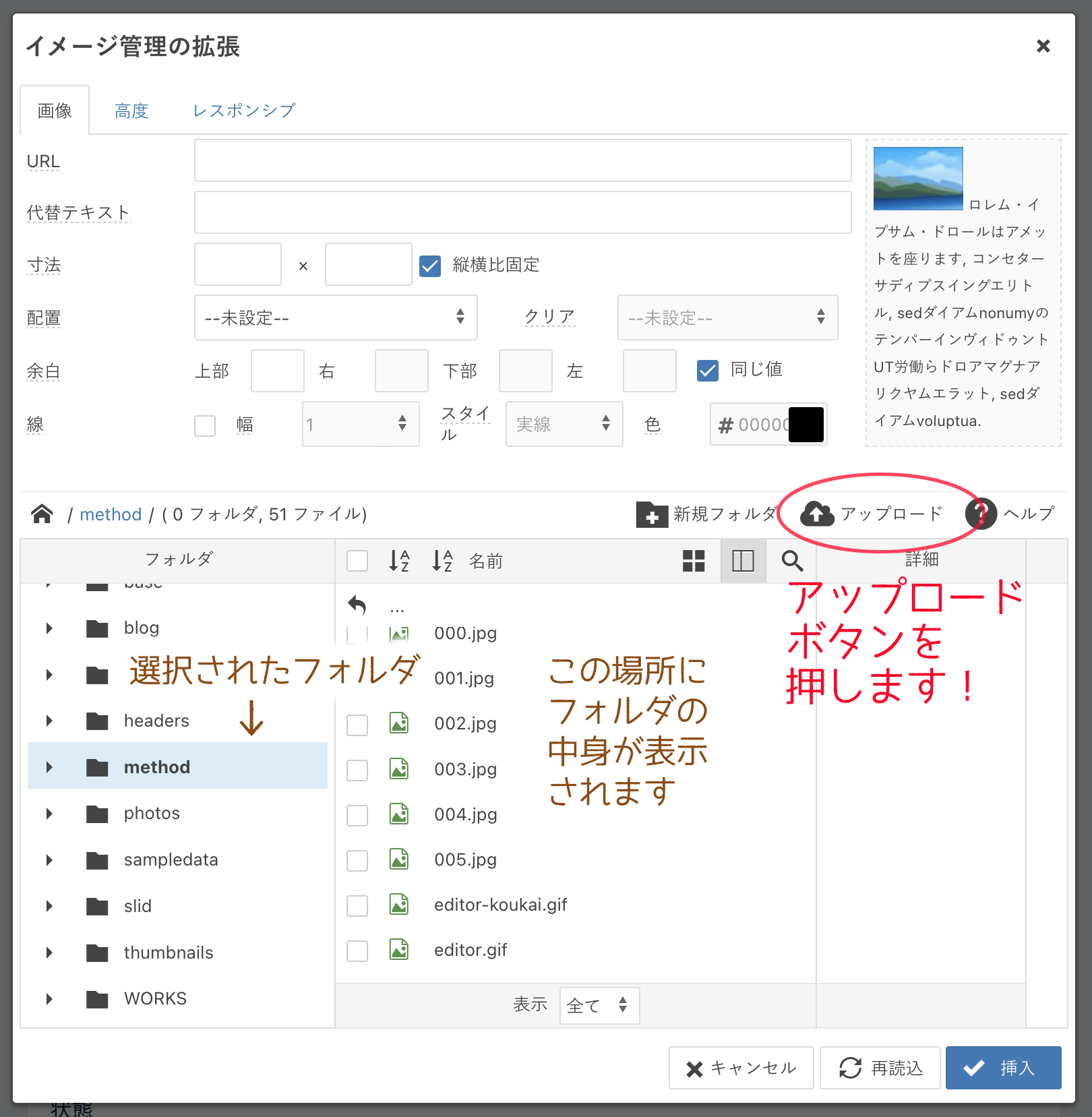1092x1117 pixels.
Task: Uncheck the 縦横比固定 checkbox
Action: tap(430, 266)
